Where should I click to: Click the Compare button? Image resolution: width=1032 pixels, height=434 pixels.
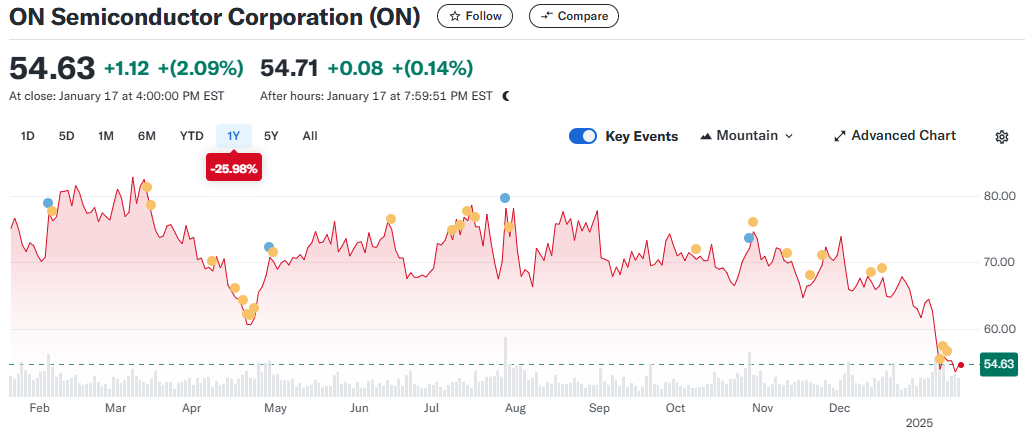click(574, 16)
